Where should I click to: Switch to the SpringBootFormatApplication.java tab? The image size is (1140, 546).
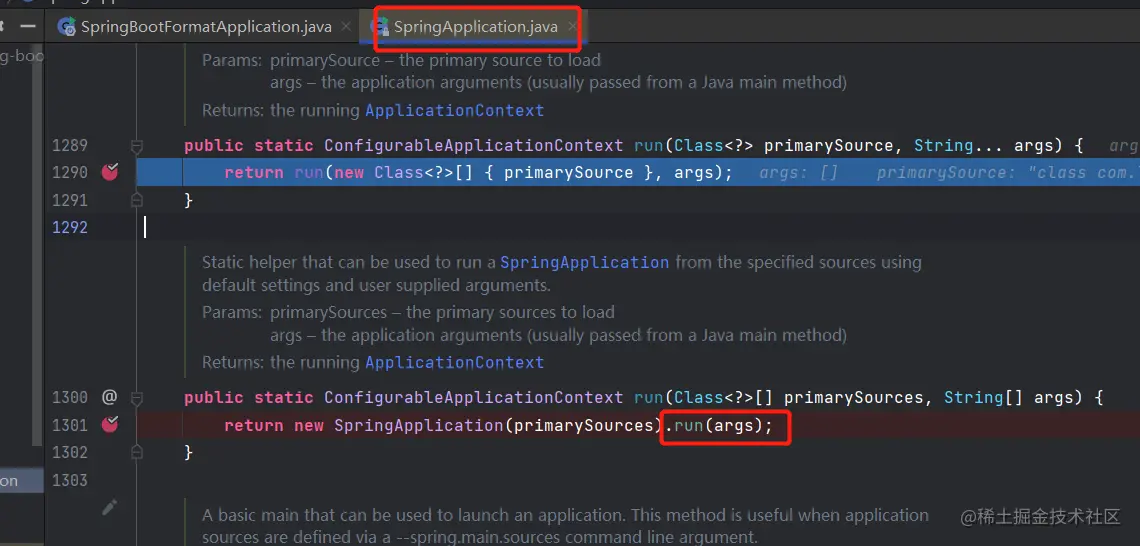point(206,27)
